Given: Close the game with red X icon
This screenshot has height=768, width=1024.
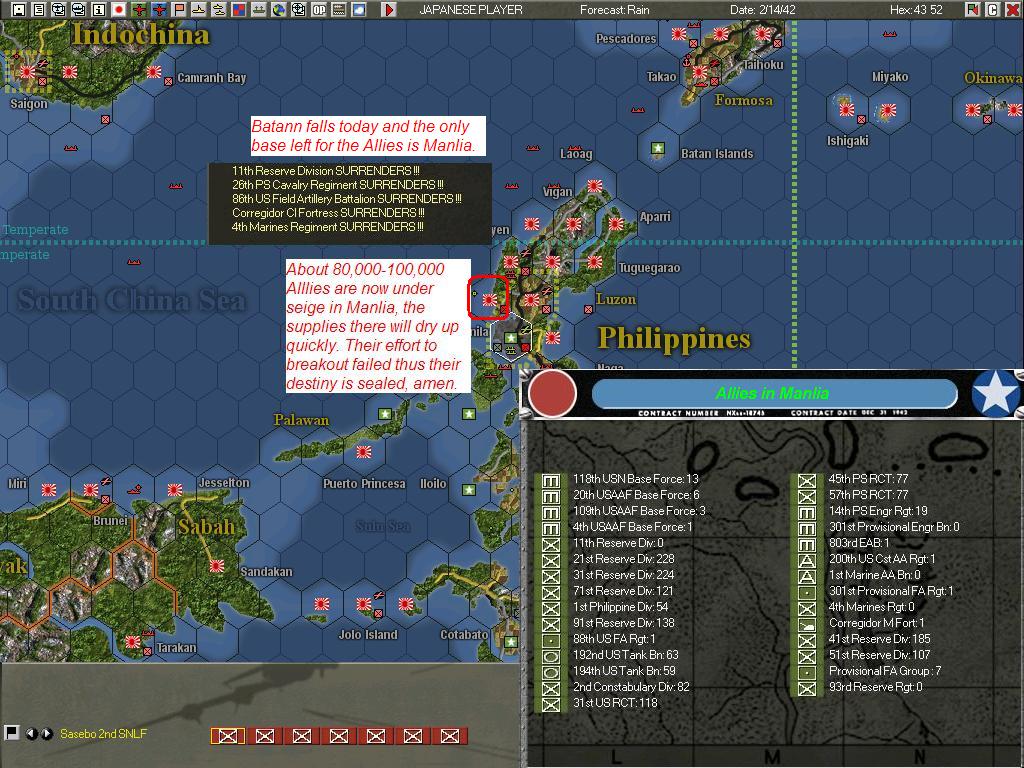Looking at the screenshot, I should [1013, 9].
